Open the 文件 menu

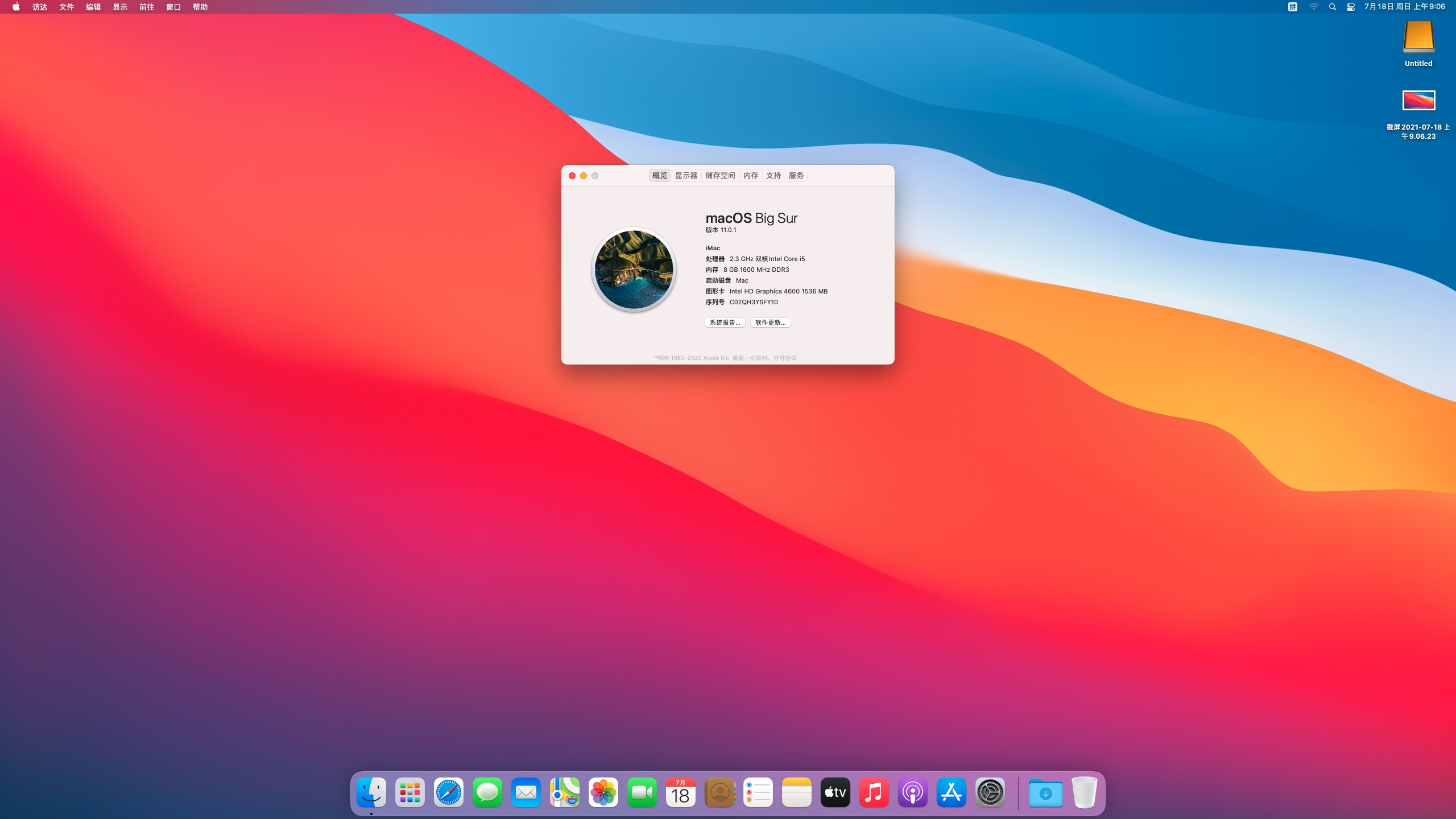tap(67, 7)
